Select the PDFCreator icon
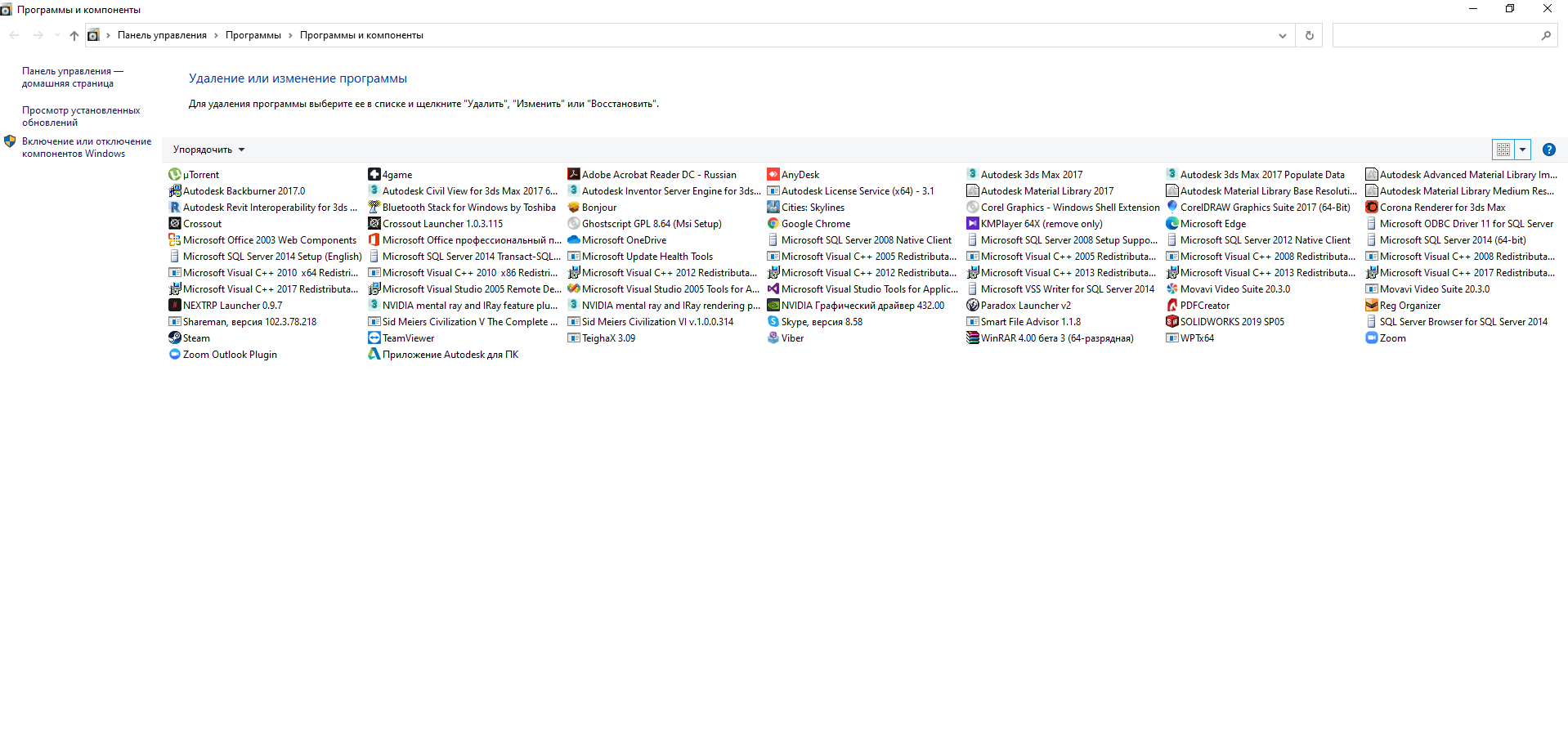The width and height of the screenshot is (1568, 733). click(x=1172, y=305)
